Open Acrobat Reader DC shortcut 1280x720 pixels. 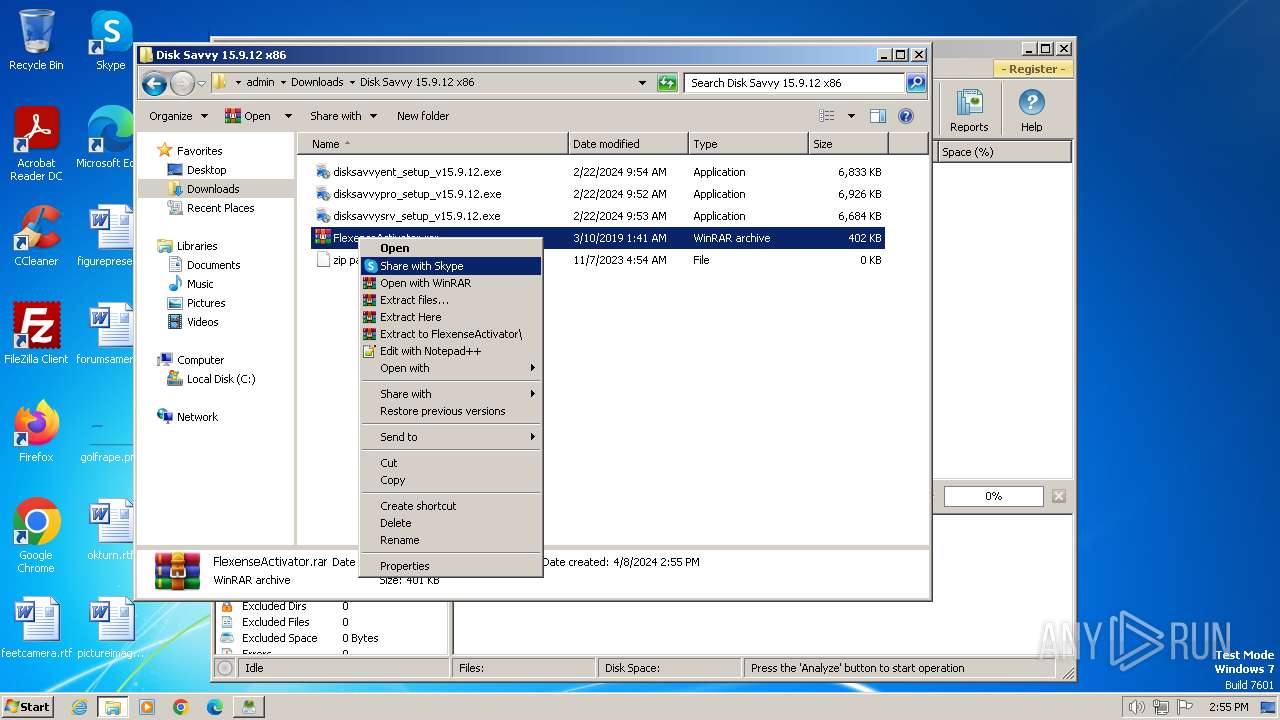36,144
